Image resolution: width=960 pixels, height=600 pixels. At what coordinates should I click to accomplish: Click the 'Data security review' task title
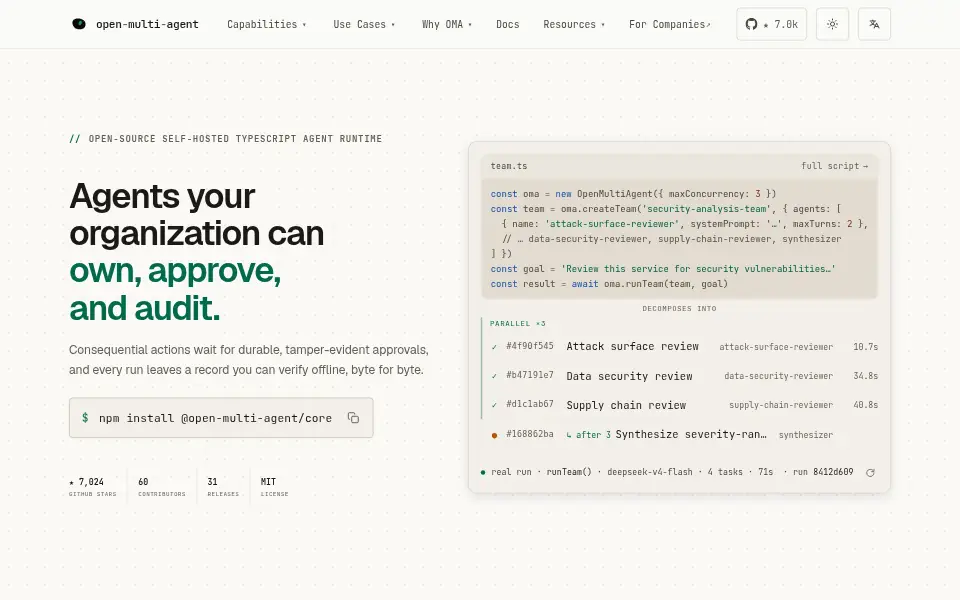pyautogui.click(x=629, y=376)
